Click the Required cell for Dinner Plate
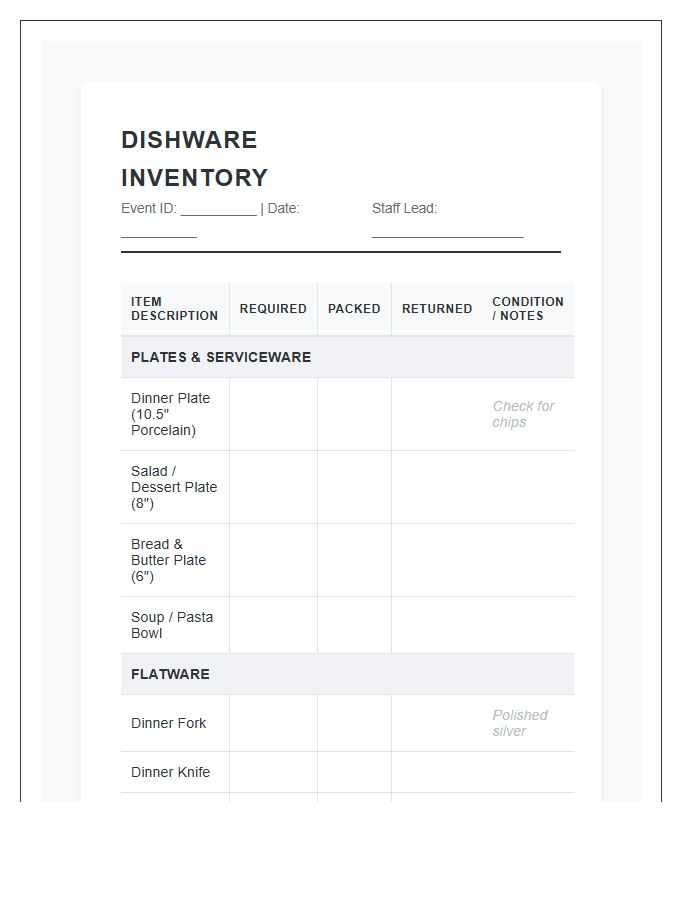 273,414
